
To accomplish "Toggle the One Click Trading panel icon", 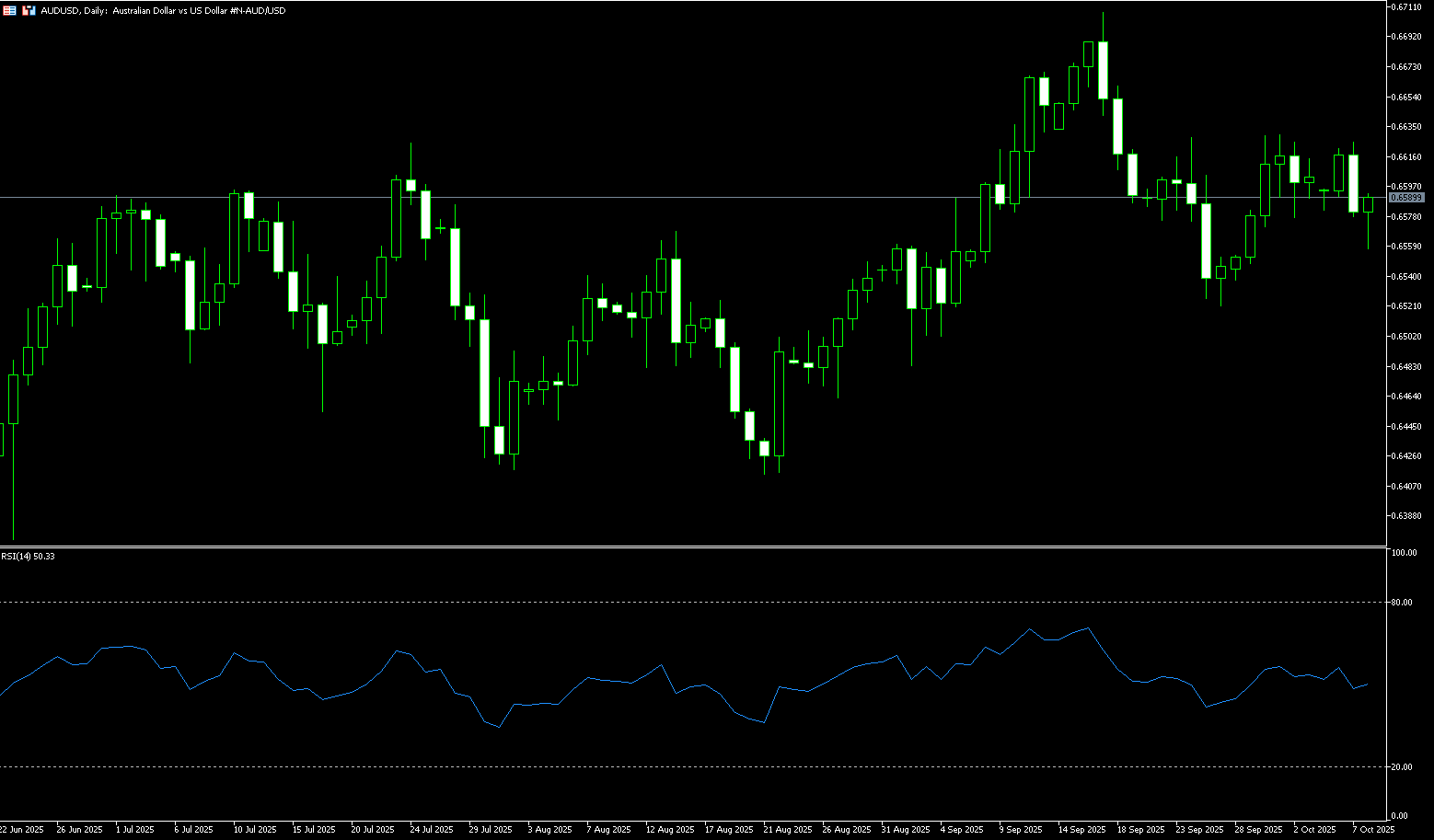I will coord(9,10).
